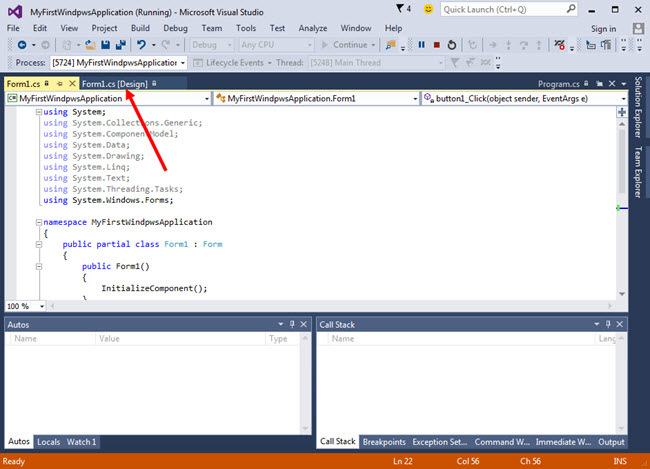Click the Autos panel Value column header
Viewport: 650px width, 469px height.
[180, 338]
